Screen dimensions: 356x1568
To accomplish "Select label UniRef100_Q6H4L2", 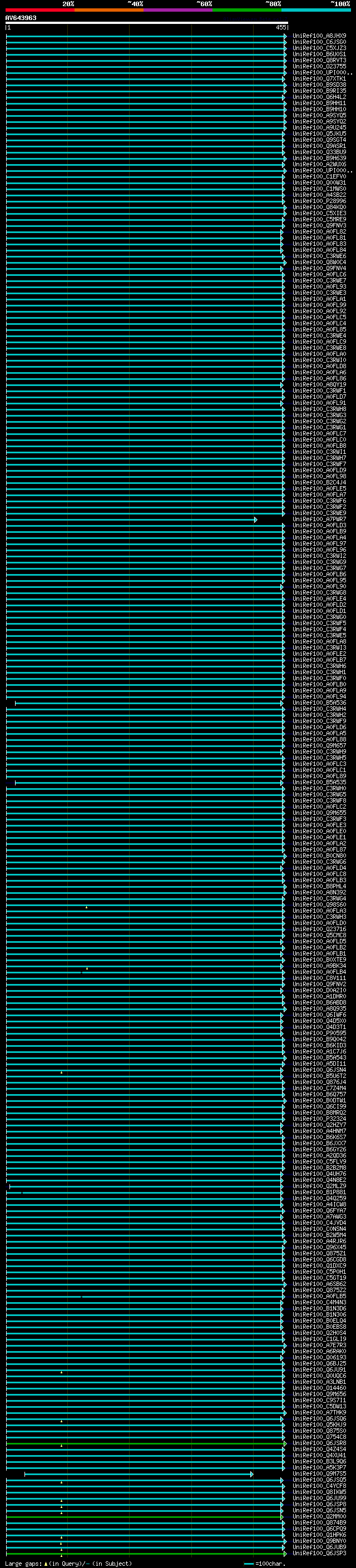I will coord(319,97).
